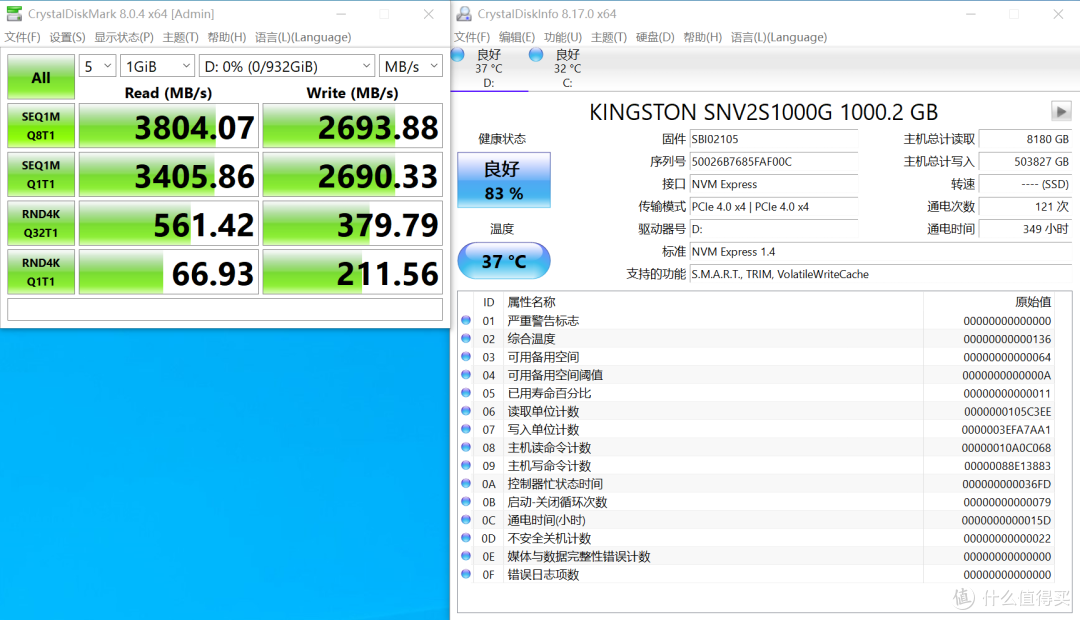The image size is (1080, 620).
Task: Click status dot for attribute 05 已用寿命百分比
Action: 466,393
